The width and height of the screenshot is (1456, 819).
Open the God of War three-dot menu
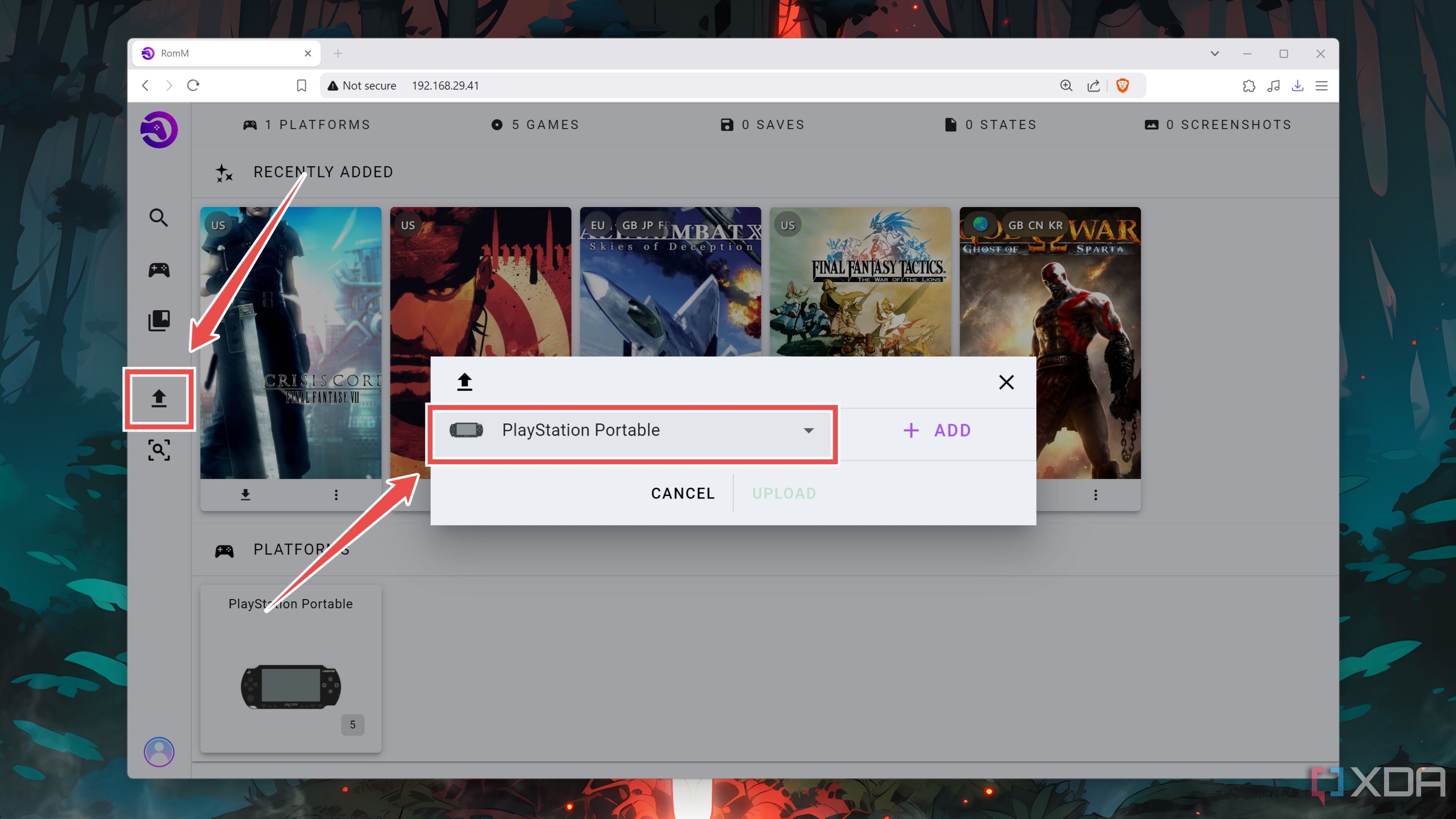click(1095, 494)
